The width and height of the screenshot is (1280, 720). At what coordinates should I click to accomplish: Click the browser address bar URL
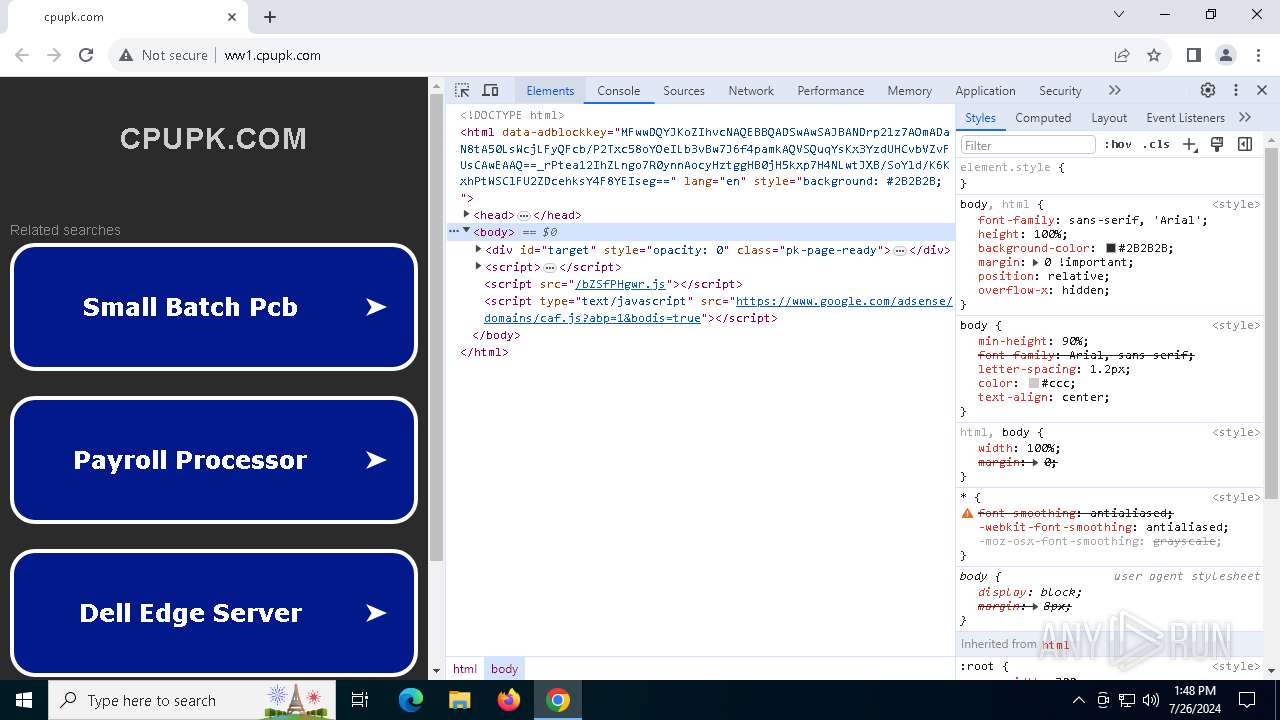[x=272, y=55]
